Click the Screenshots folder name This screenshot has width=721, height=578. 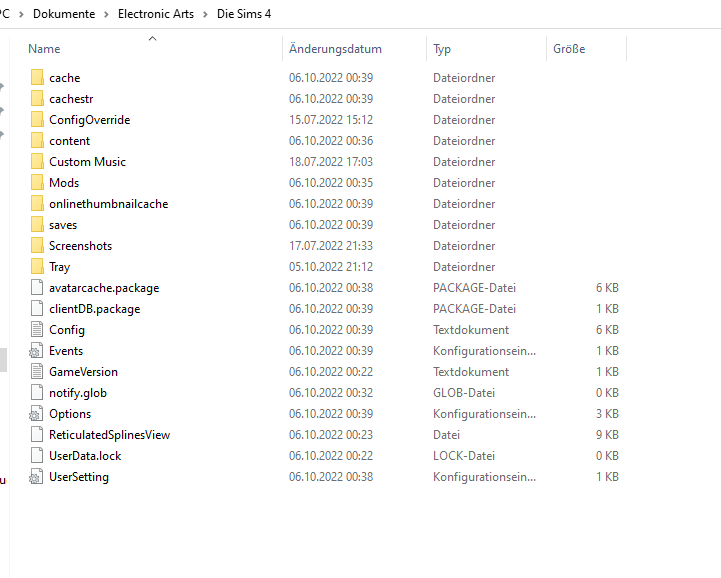point(80,246)
